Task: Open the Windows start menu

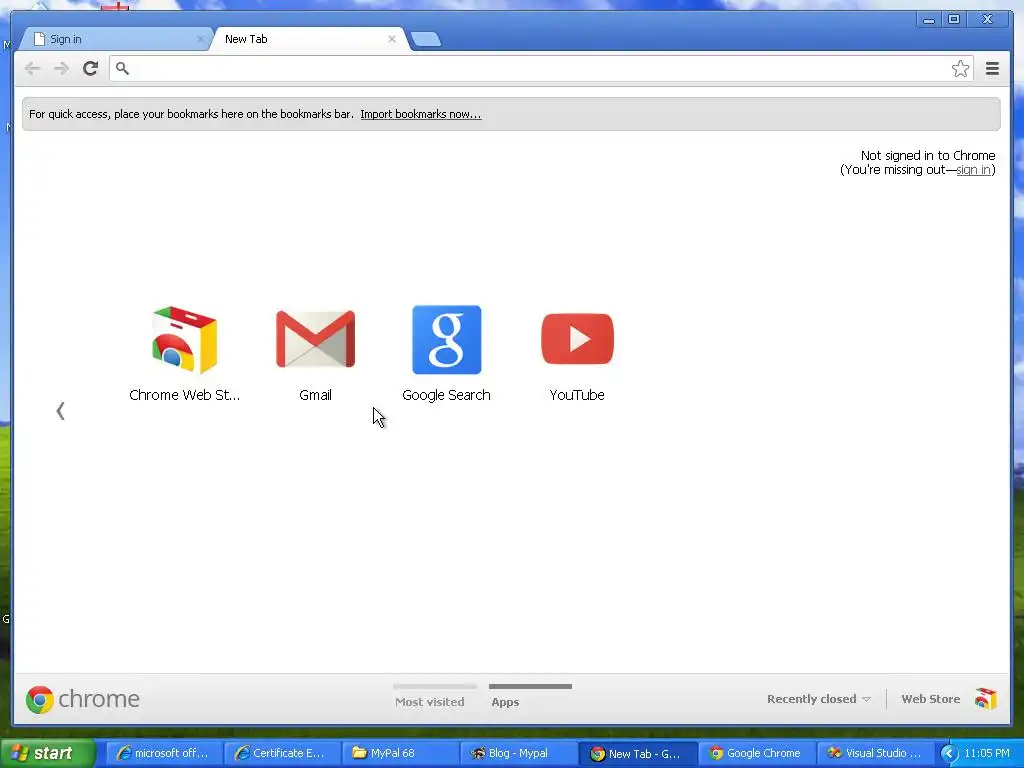Action: click(x=48, y=753)
